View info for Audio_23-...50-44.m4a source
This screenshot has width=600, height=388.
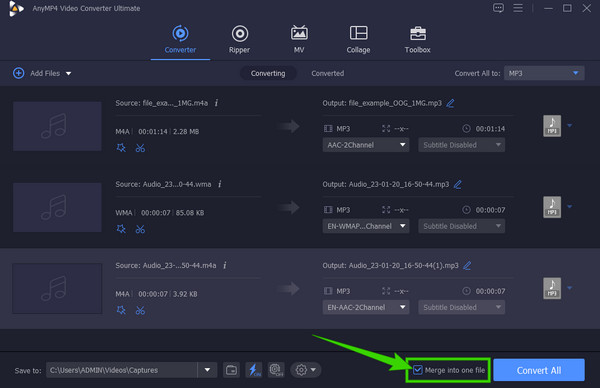pyautogui.click(x=225, y=265)
